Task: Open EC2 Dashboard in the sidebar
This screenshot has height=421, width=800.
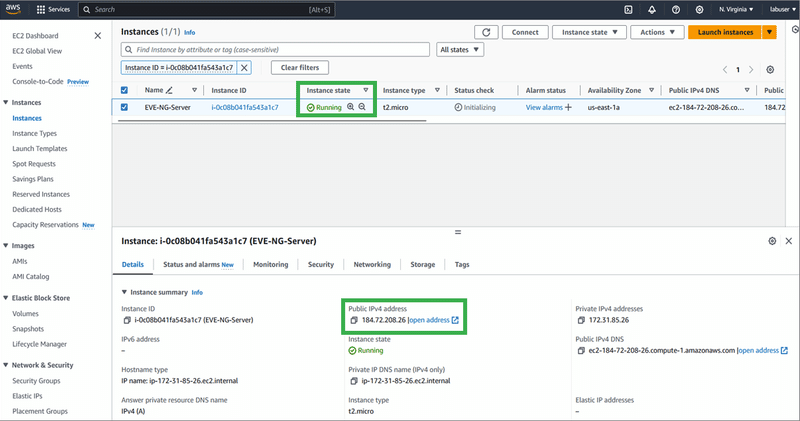Action: (x=35, y=36)
